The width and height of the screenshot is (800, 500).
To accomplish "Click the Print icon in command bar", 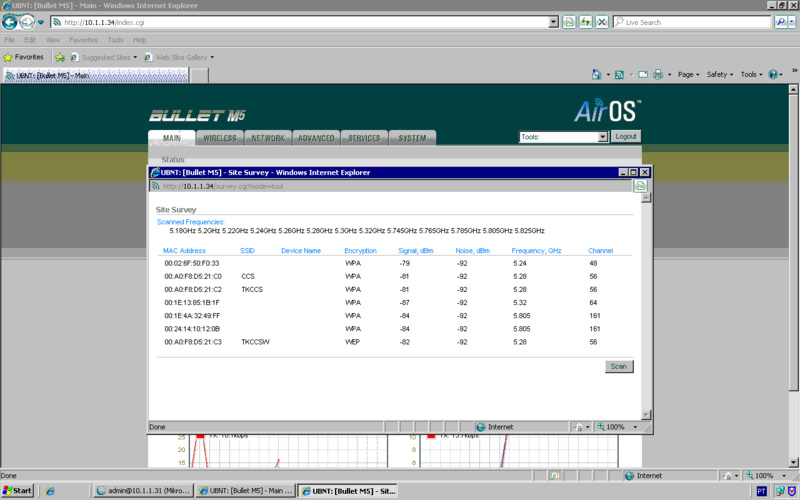I will coord(658,74).
